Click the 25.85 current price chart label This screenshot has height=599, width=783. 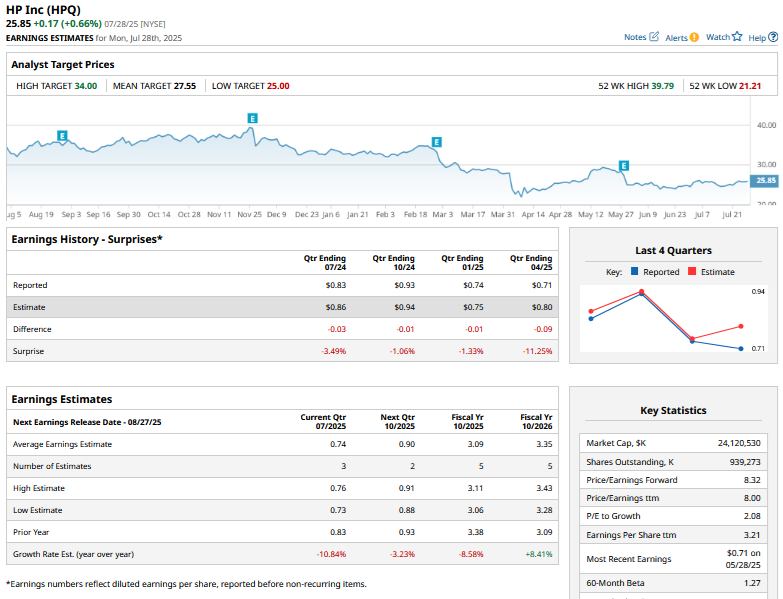766,181
